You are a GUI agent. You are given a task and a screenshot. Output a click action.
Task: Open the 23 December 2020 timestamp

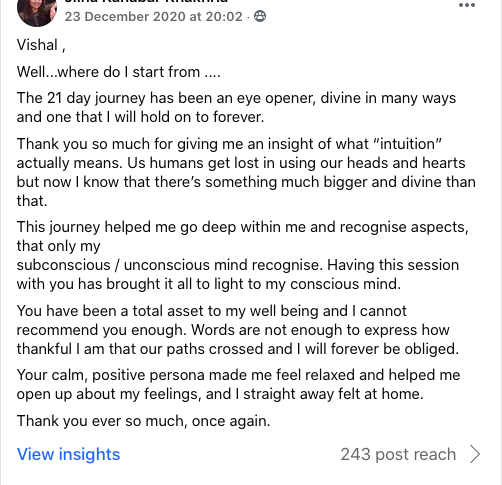coord(153,16)
